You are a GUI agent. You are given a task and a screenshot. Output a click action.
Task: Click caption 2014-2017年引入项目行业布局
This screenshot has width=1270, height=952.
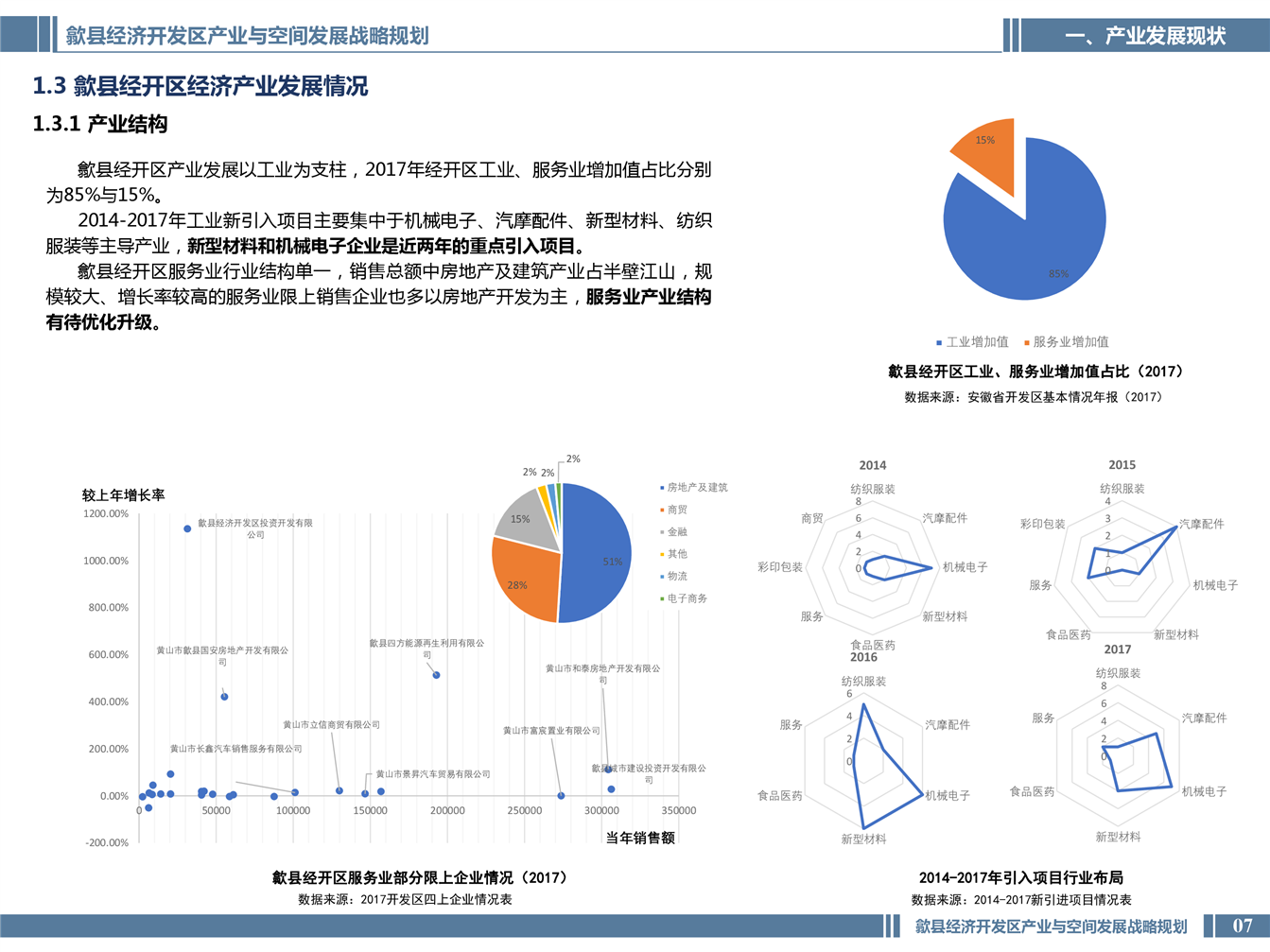(1021, 878)
